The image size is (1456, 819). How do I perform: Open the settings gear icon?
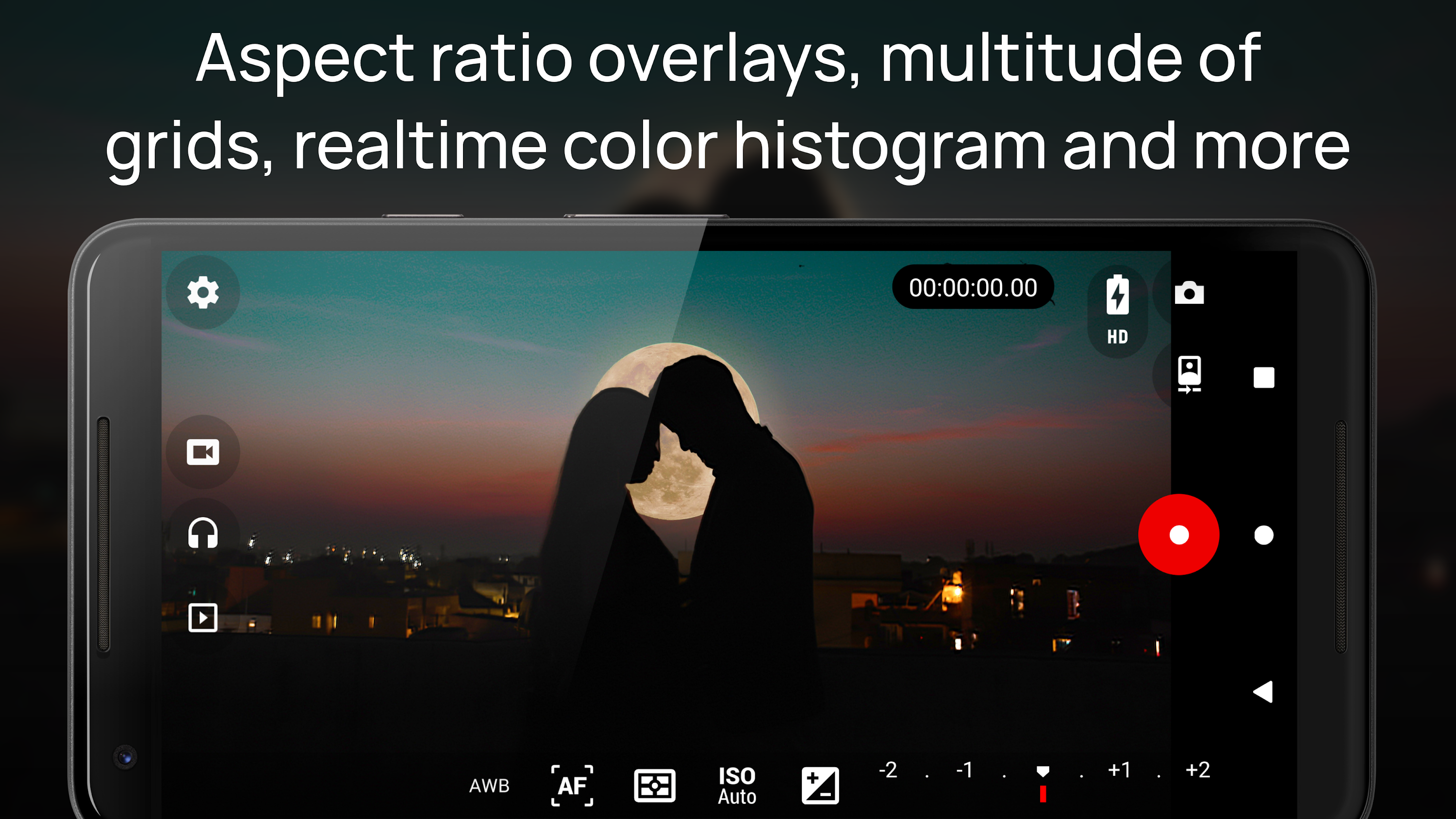(x=202, y=292)
